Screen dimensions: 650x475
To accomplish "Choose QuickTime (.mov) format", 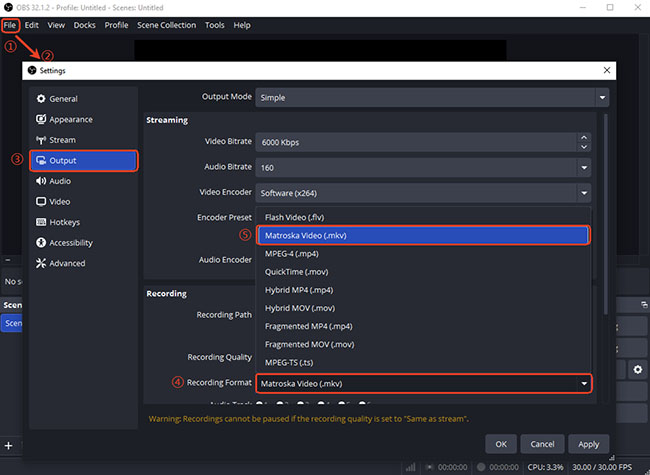I will coord(423,272).
